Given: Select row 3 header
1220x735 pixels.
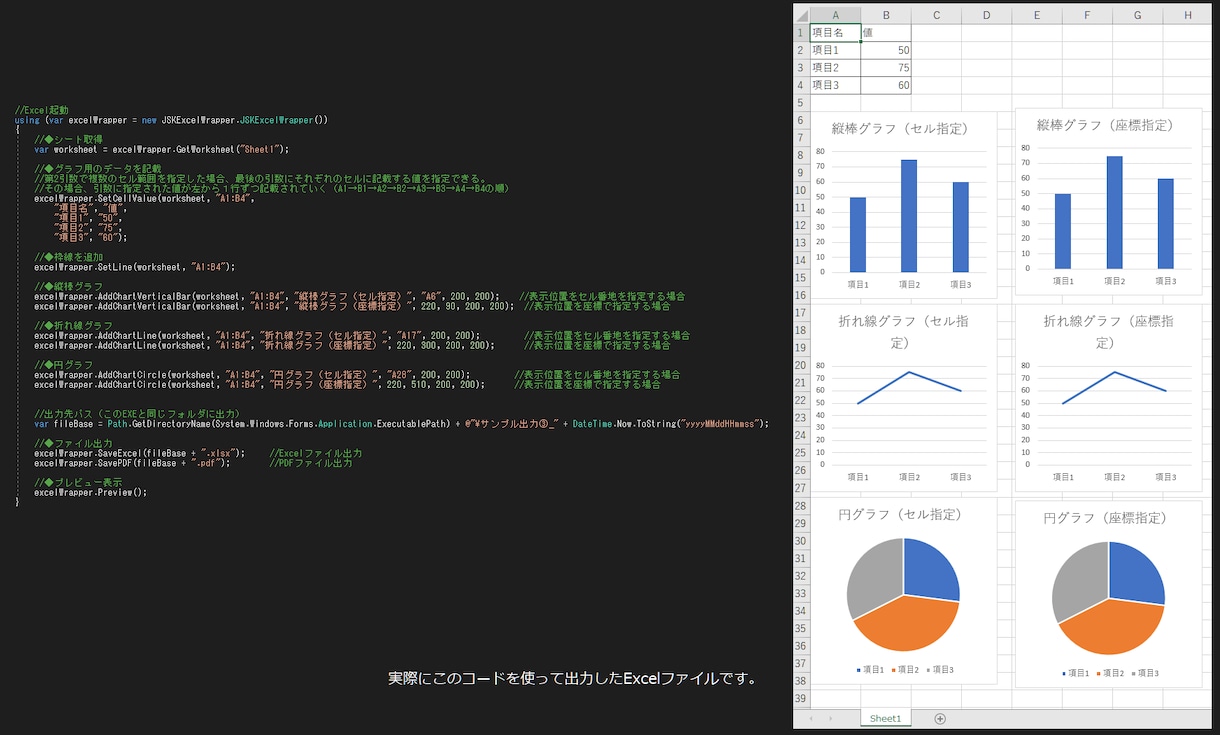Looking at the screenshot, I should [x=801, y=67].
